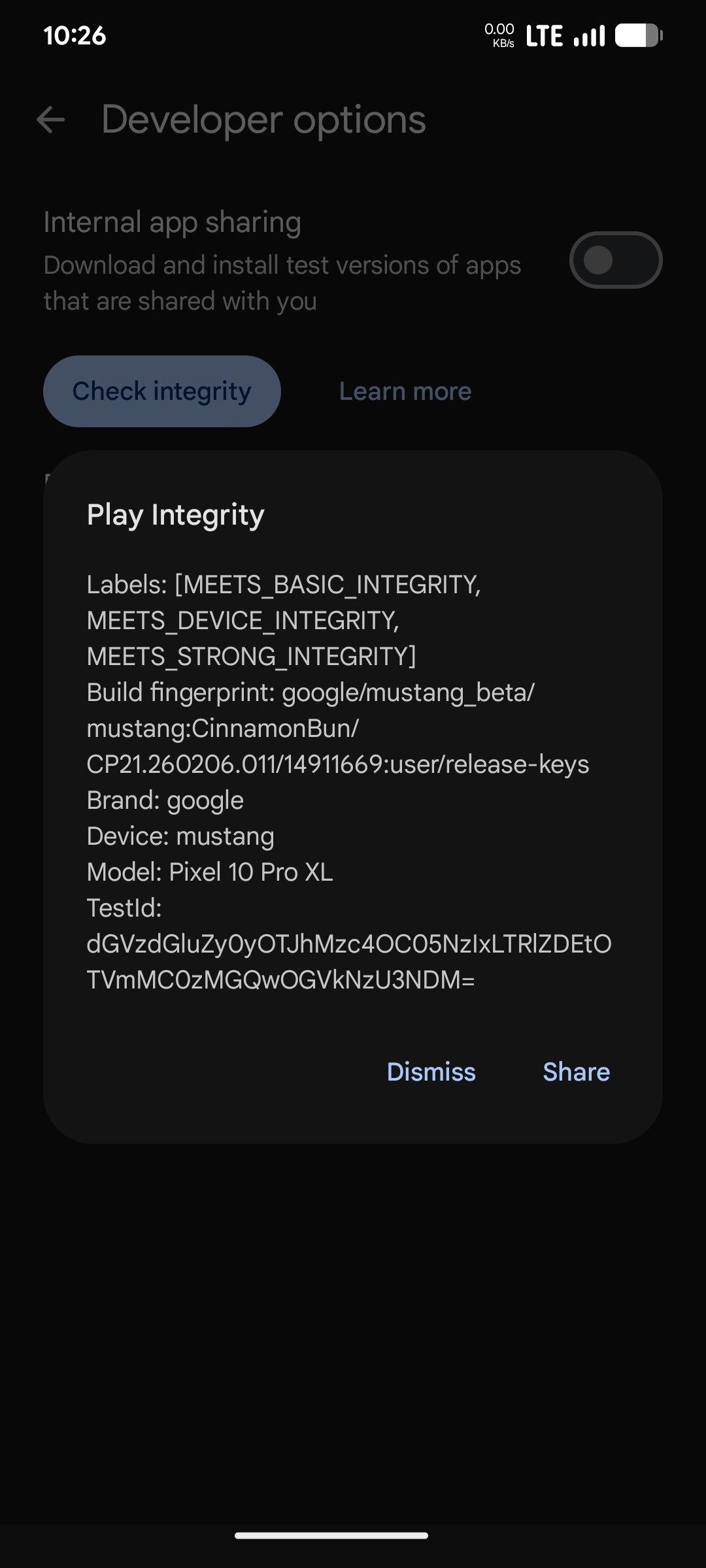Tap the Brand: google line
The image size is (706, 1568).
[x=165, y=800]
